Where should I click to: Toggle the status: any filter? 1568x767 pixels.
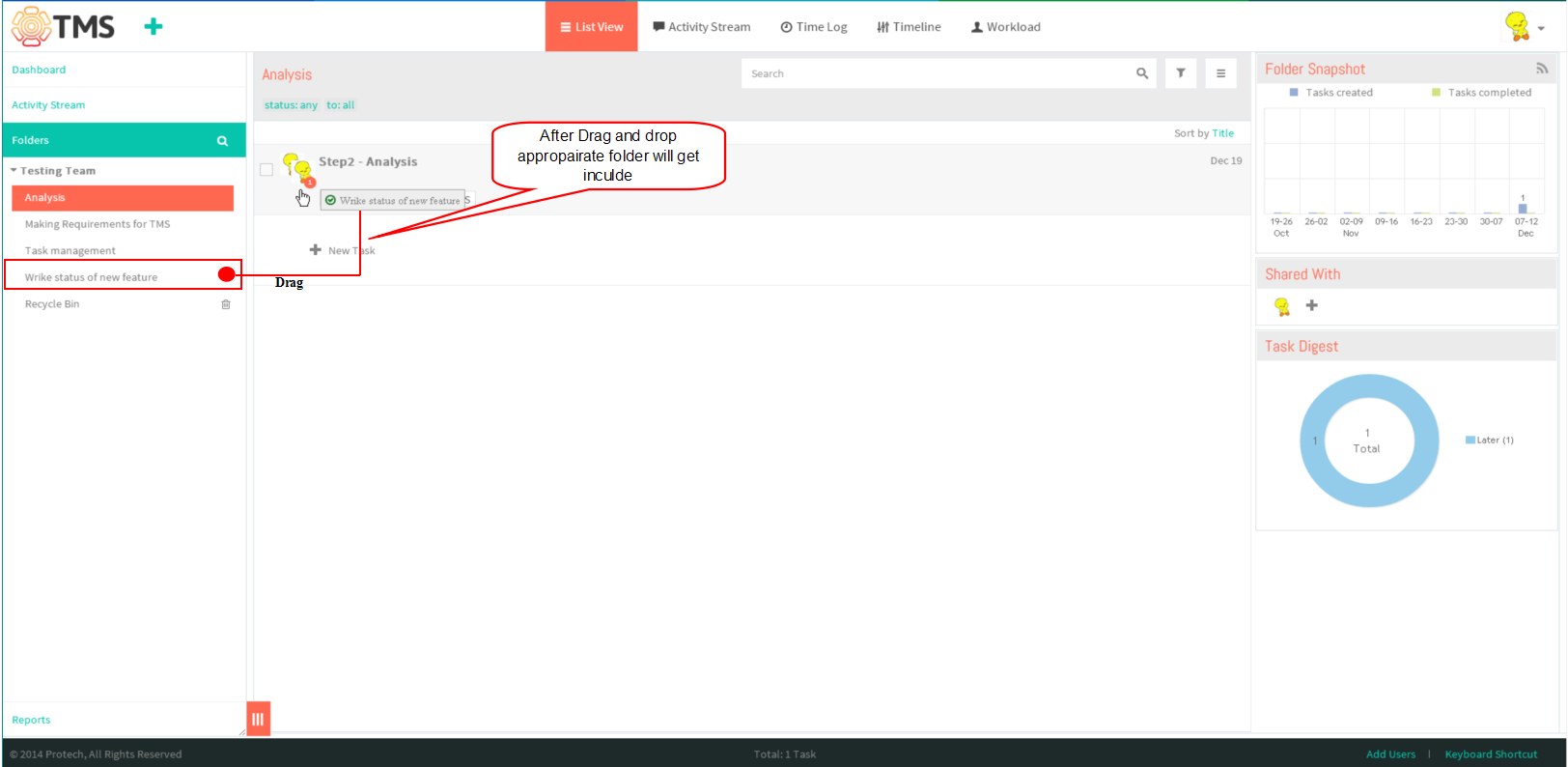(x=291, y=105)
